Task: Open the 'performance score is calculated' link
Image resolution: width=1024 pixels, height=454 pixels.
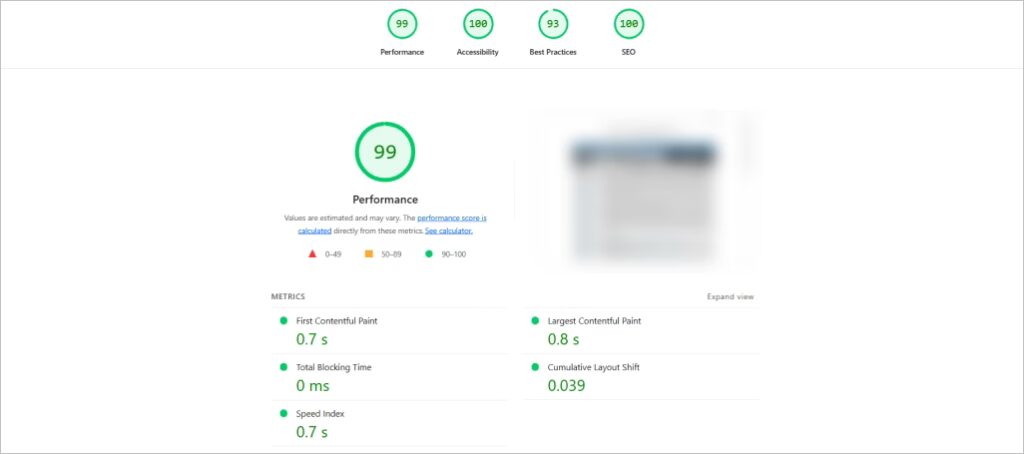Action: [451, 218]
